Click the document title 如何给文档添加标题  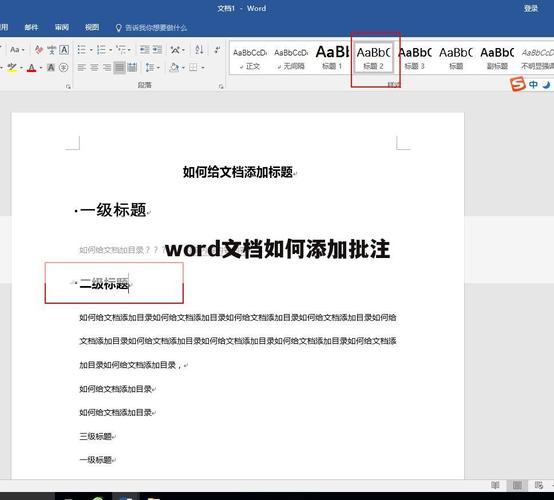click(238, 172)
